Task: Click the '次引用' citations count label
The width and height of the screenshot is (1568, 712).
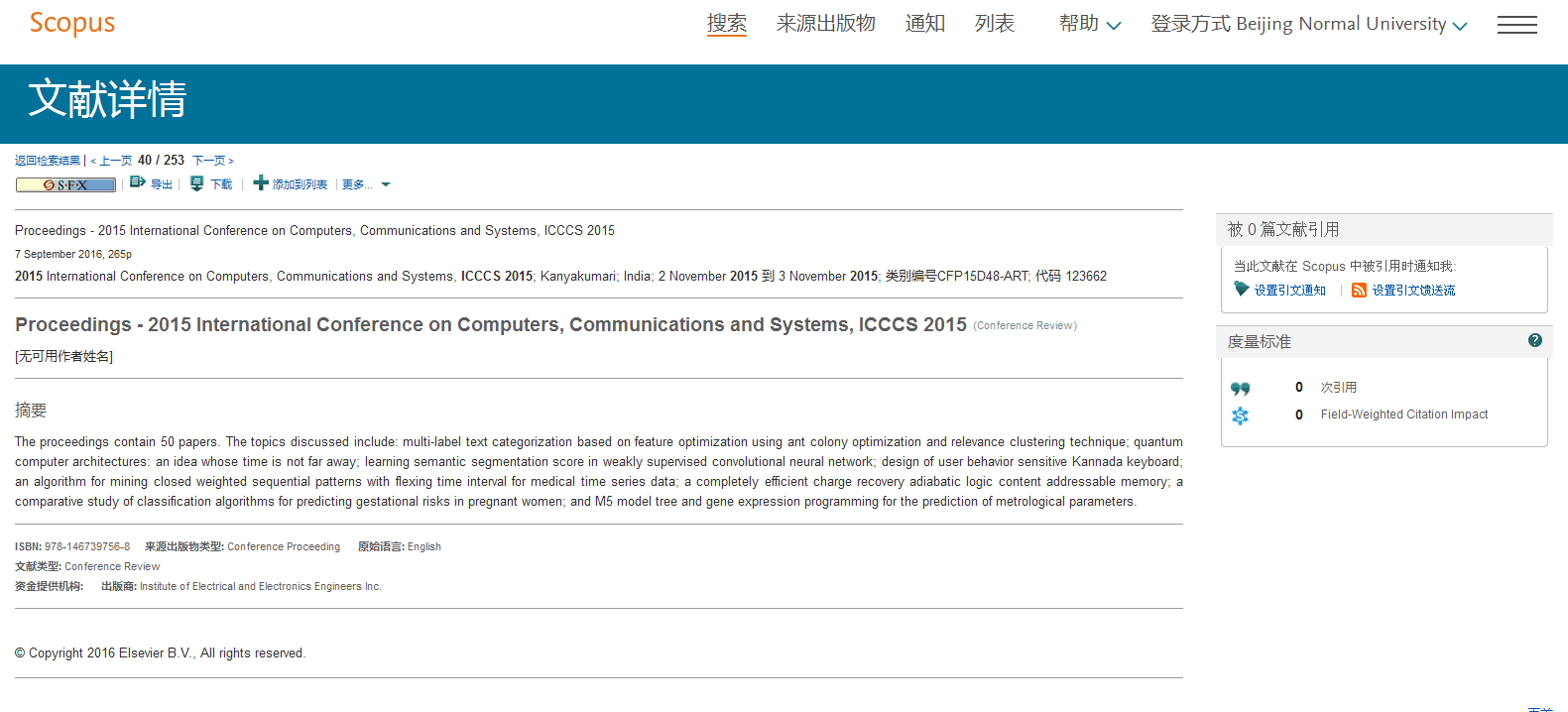Action: coord(1339,388)
